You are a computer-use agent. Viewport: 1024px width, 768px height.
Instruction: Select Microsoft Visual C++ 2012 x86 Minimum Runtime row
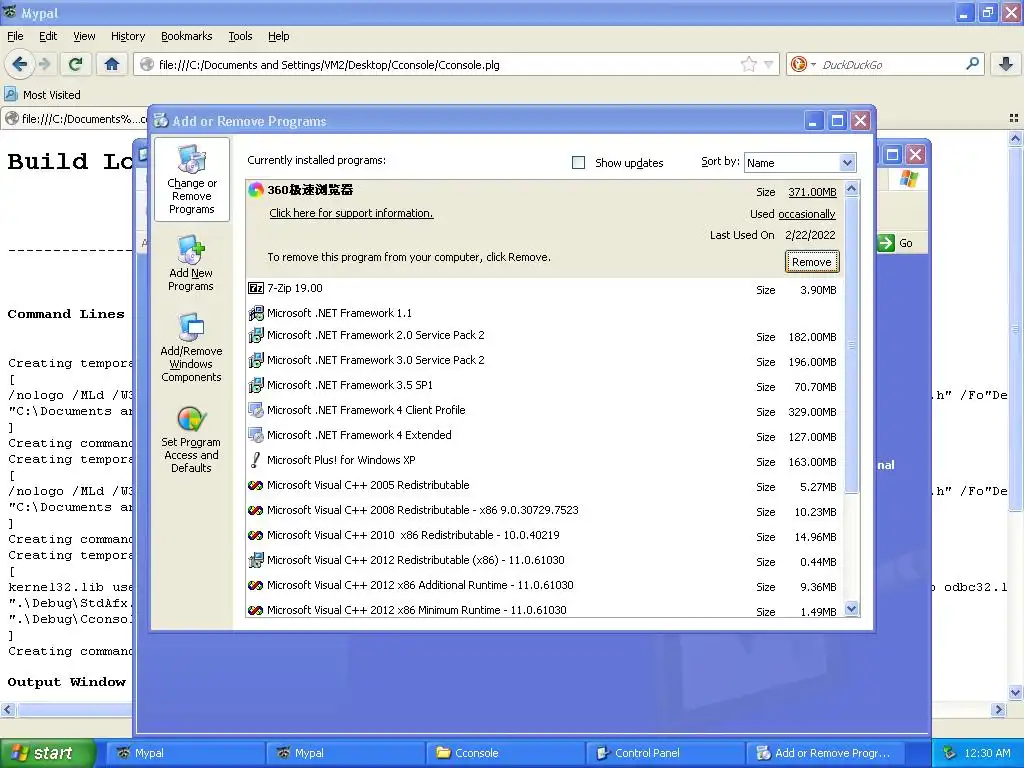[545, 610]
